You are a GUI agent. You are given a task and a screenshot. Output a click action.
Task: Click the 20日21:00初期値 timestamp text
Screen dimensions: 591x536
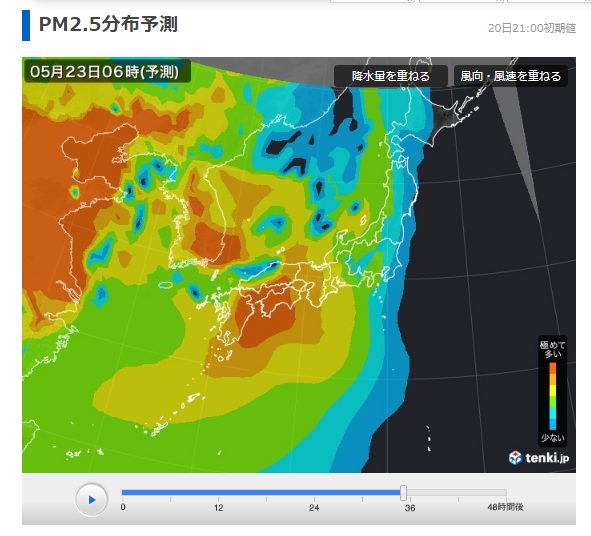click(x=532, y=28)
